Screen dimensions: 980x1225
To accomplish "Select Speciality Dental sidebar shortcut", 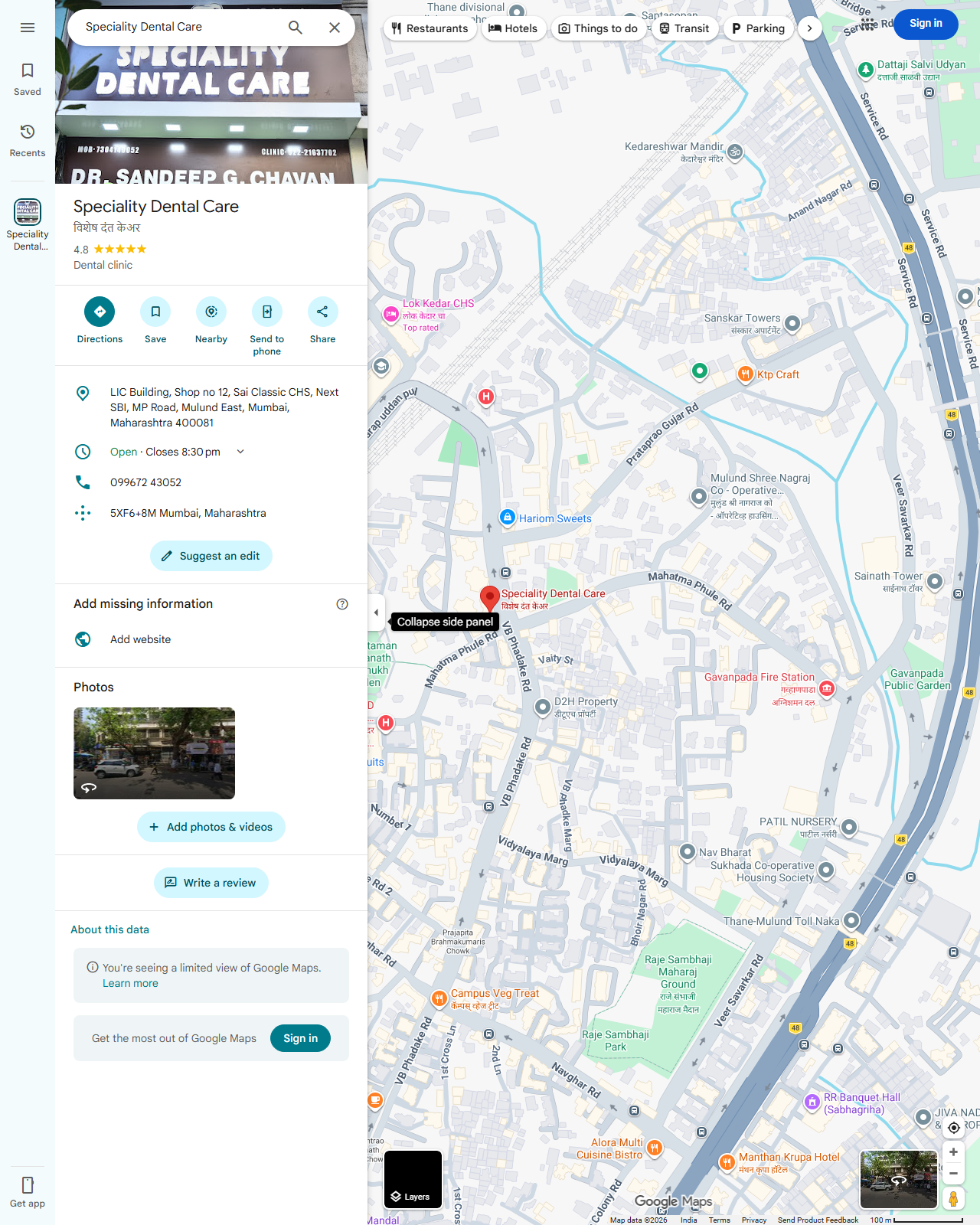I will [x=28, y=224].
